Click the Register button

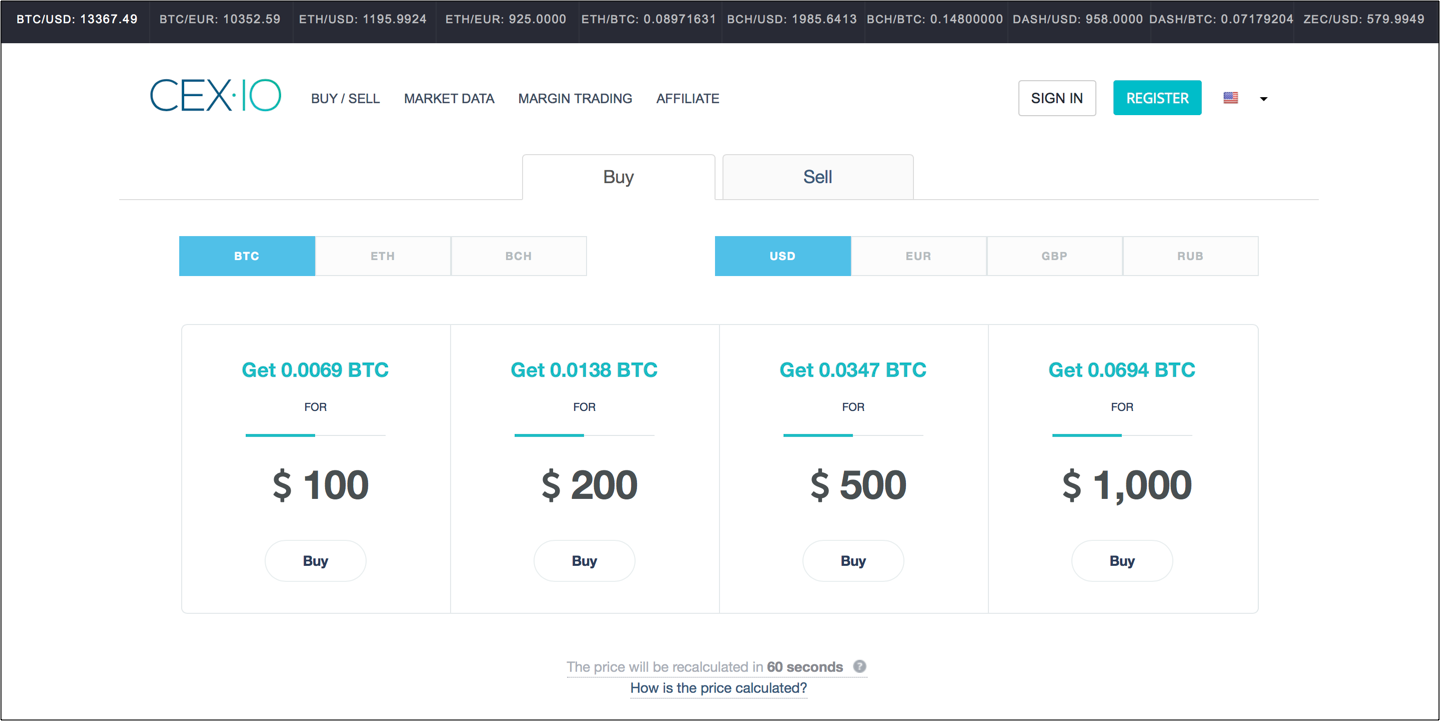coord(1157,98)
